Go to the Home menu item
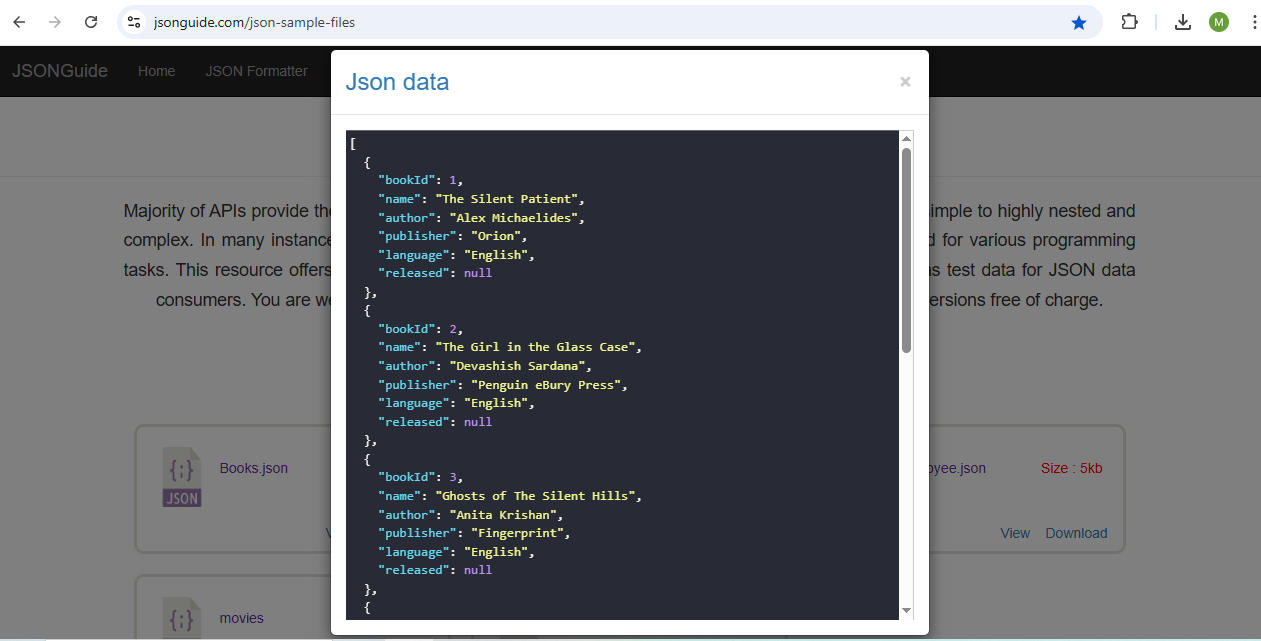This screenshot has width=1261, height=641. pyautogui.click(x=156, y=71)
